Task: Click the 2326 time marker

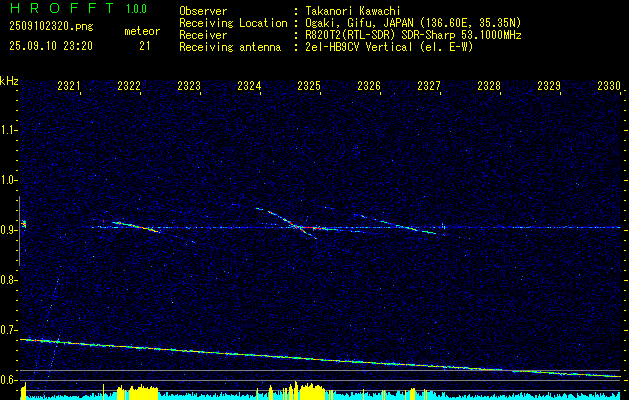Action: coord(369,86)
